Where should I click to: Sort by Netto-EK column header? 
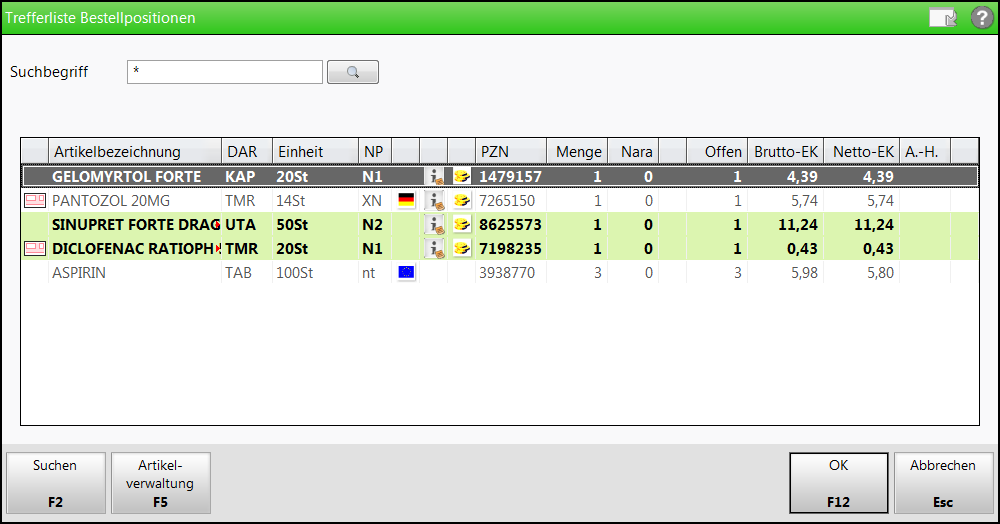click(x=862, y=152)
